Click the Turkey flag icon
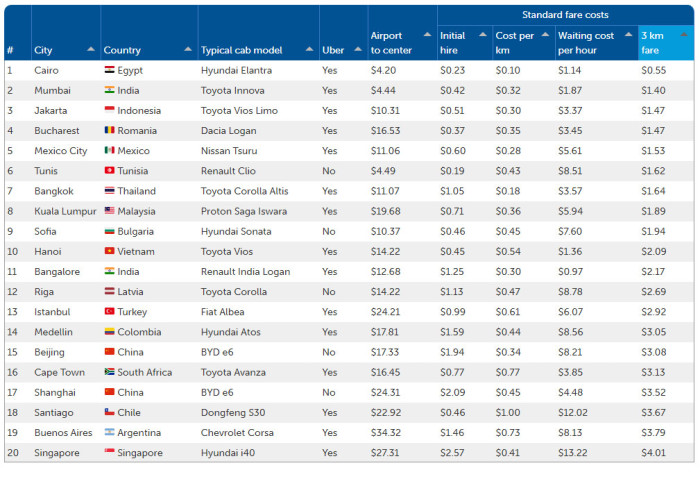 (109, 311)
